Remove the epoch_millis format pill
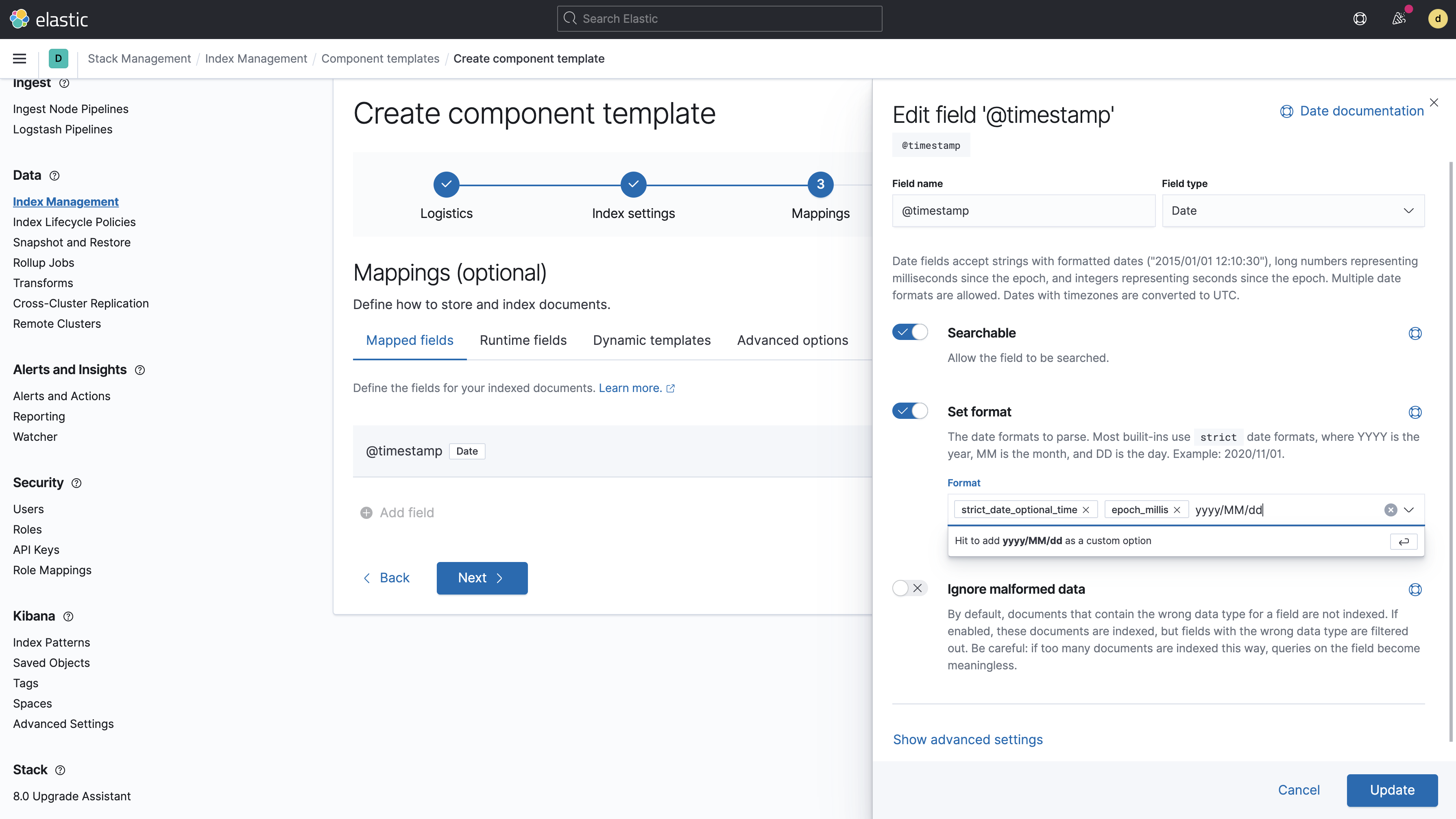The width and height of the screenshot is (1456, 819). pyautogui.click(x=1177, y=510)
